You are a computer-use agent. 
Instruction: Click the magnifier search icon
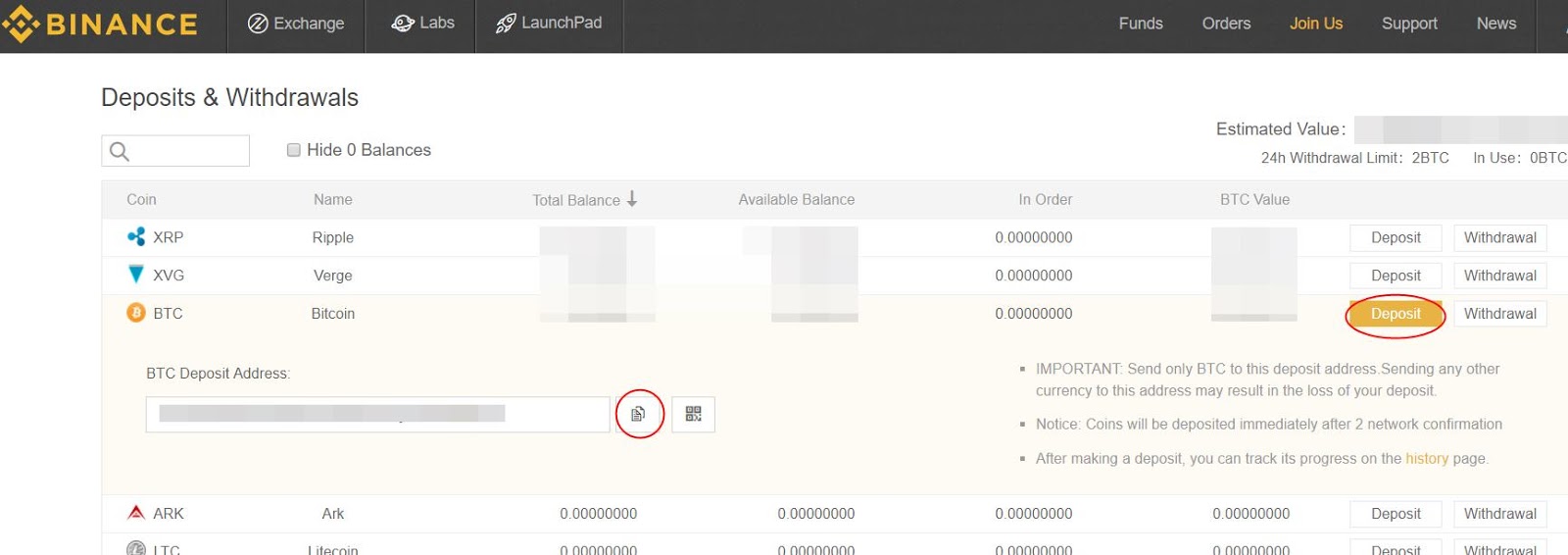coord(120,151)
